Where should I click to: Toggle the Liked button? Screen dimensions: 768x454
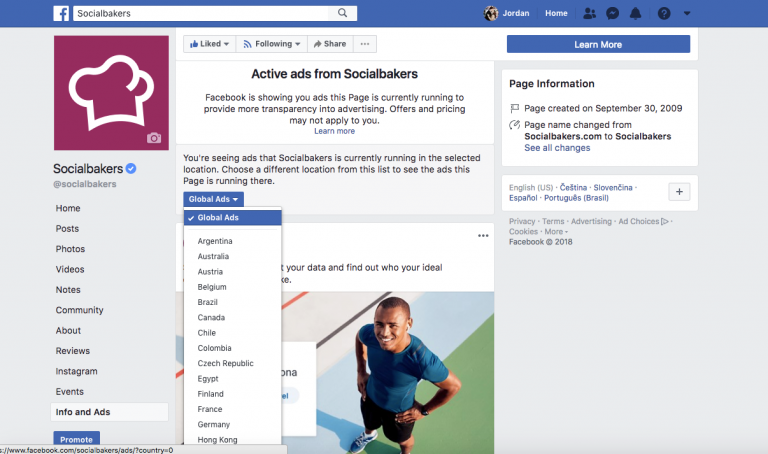tap(208, 44)
